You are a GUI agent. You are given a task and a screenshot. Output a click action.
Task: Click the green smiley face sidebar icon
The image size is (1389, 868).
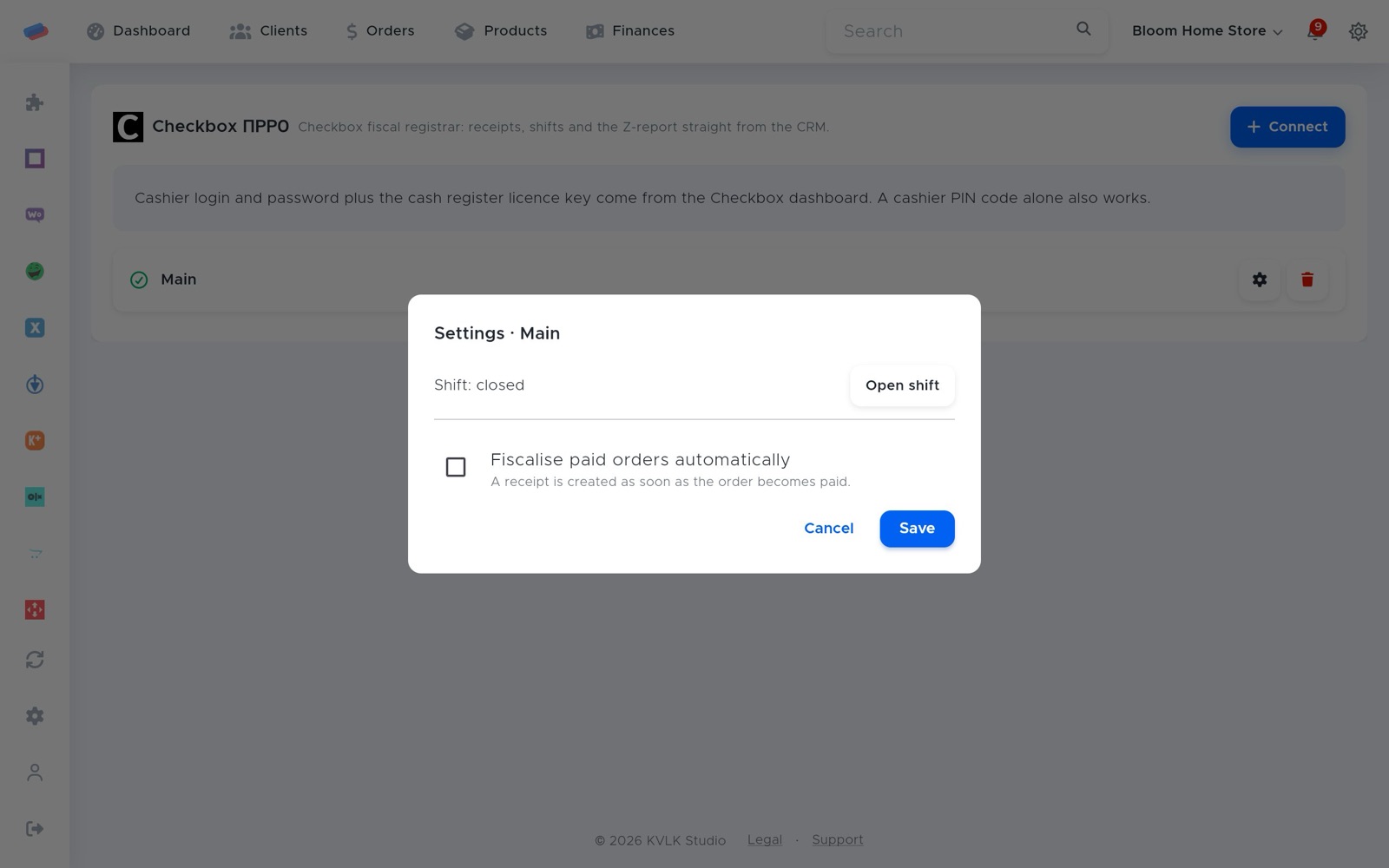pyautogui.click(x=35, y=272)
